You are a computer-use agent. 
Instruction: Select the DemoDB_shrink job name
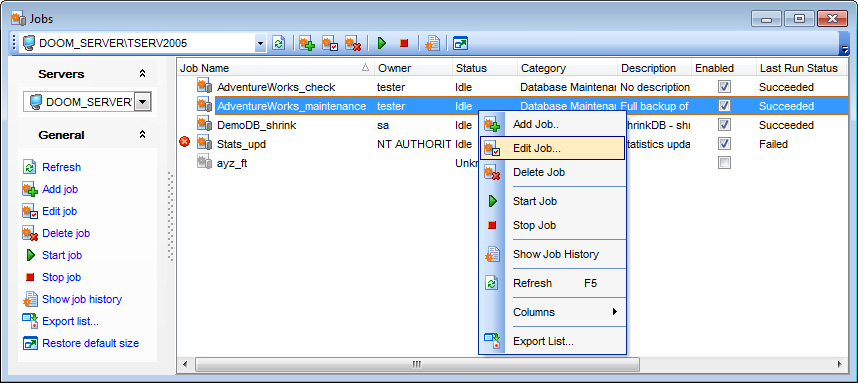tap(257, 125)
